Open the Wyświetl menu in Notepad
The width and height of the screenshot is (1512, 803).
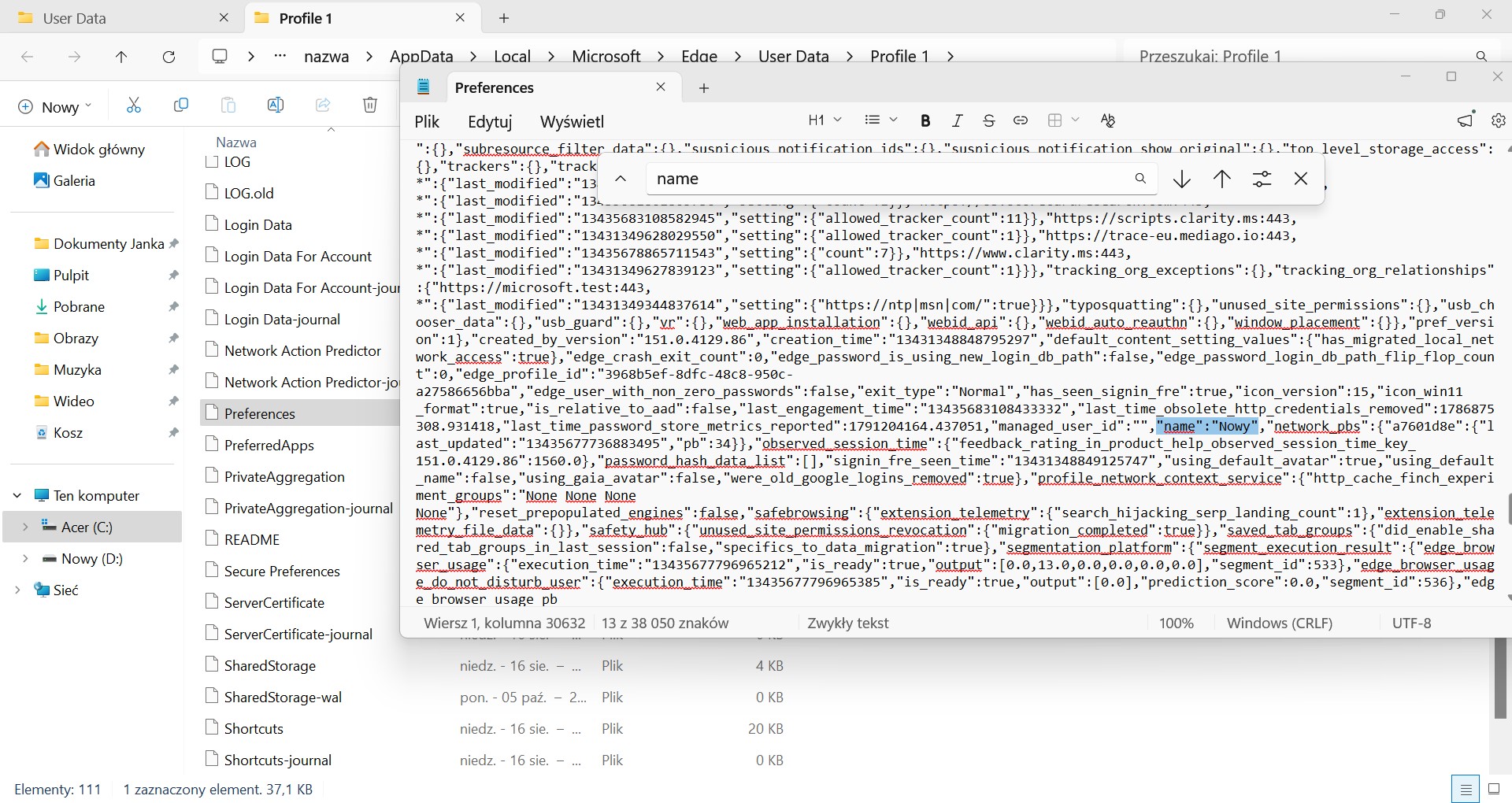(x=572, y=121)
